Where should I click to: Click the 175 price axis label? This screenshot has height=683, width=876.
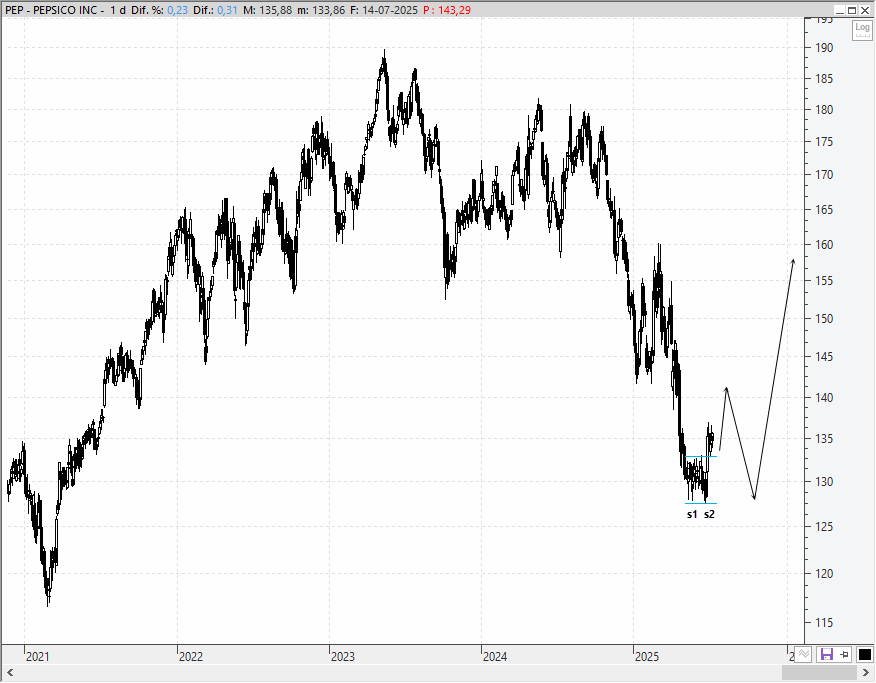(x=824, y=142)
